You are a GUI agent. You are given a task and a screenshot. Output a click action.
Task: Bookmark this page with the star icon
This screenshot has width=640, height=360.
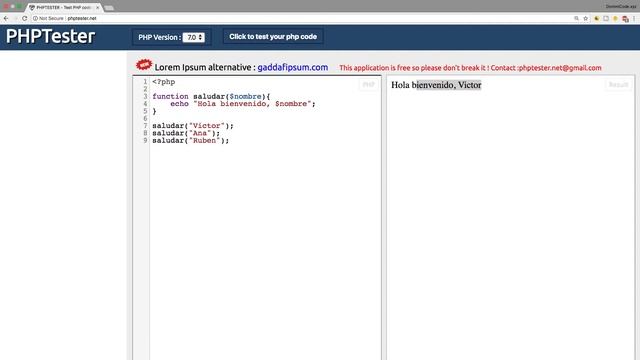tap(586, 18)
